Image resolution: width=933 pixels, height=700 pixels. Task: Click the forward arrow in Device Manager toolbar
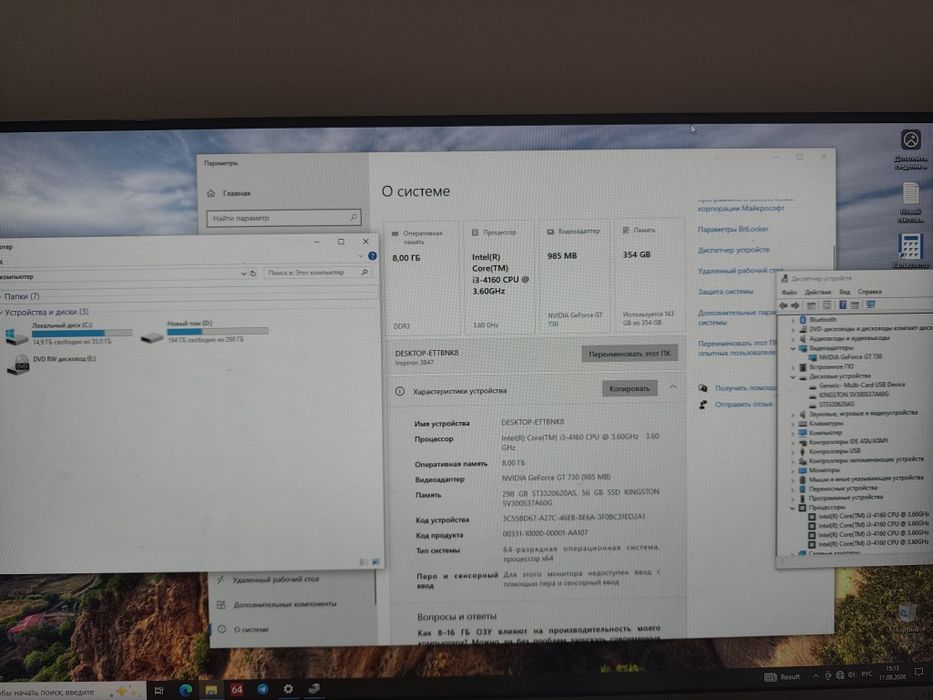pos(795,305)
